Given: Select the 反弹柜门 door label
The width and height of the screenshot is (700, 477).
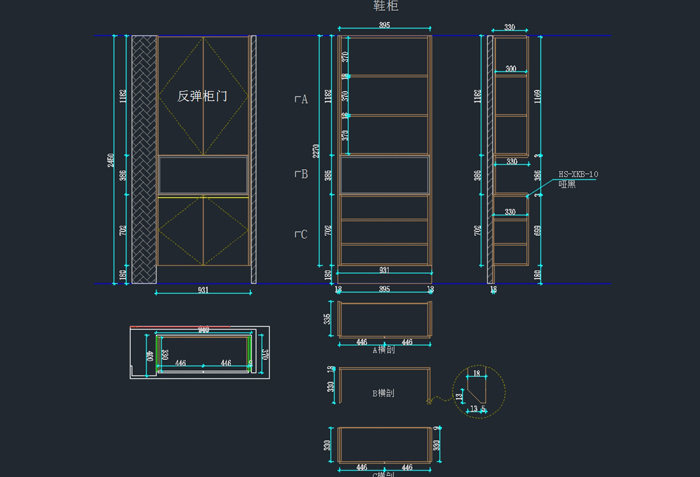Looking at the screenshot, I should pos(203,96).
